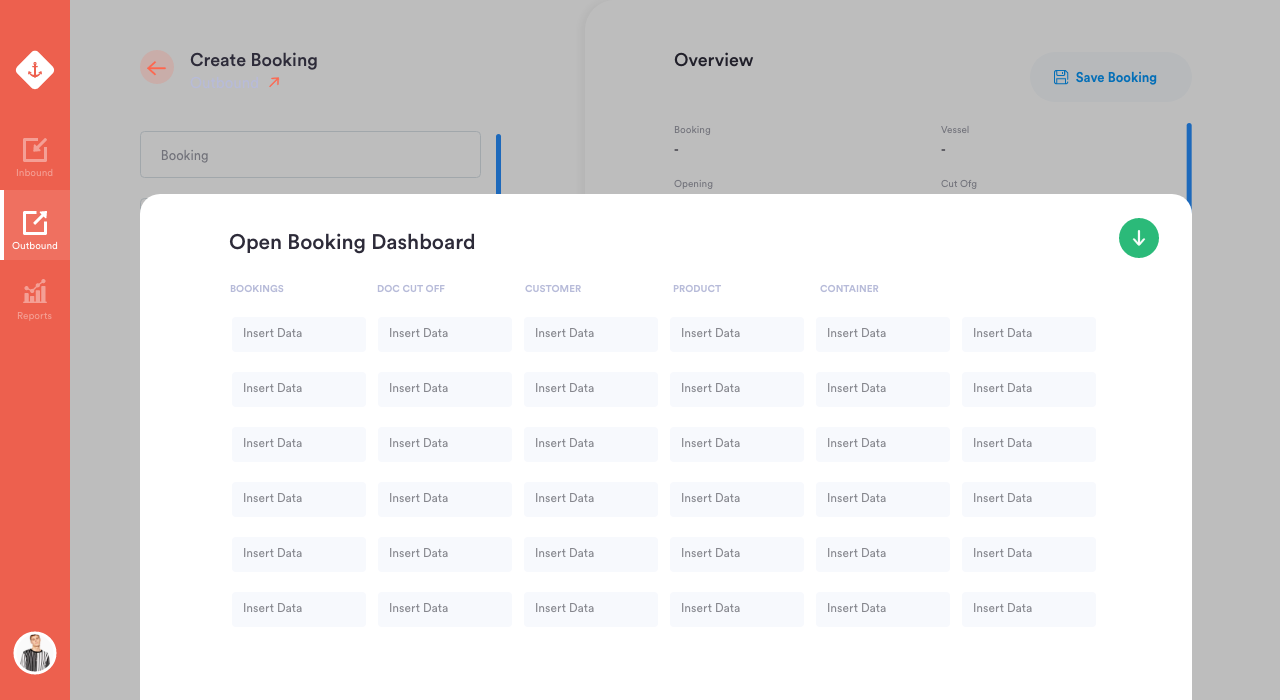1280x700 pixels.
Task: Select the Outbound sidebar icon
Action: [35, 222]
